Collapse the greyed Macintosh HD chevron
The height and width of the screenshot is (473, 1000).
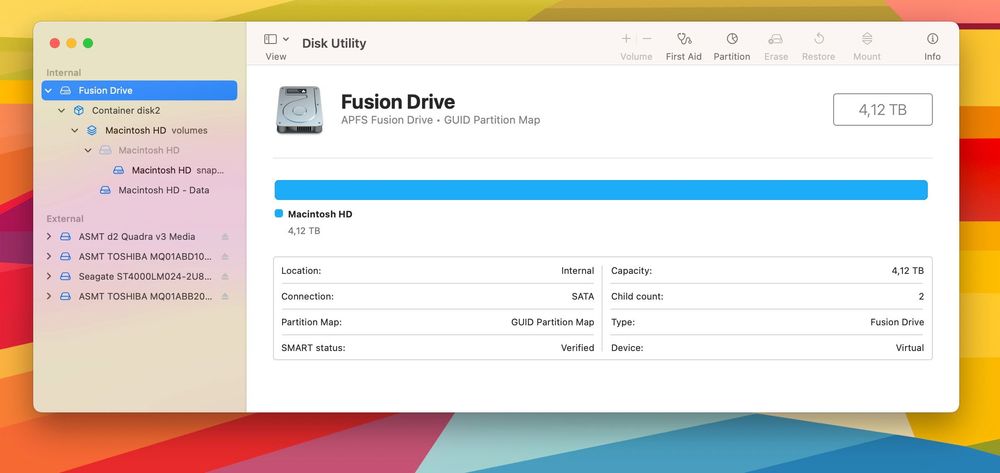88,150
